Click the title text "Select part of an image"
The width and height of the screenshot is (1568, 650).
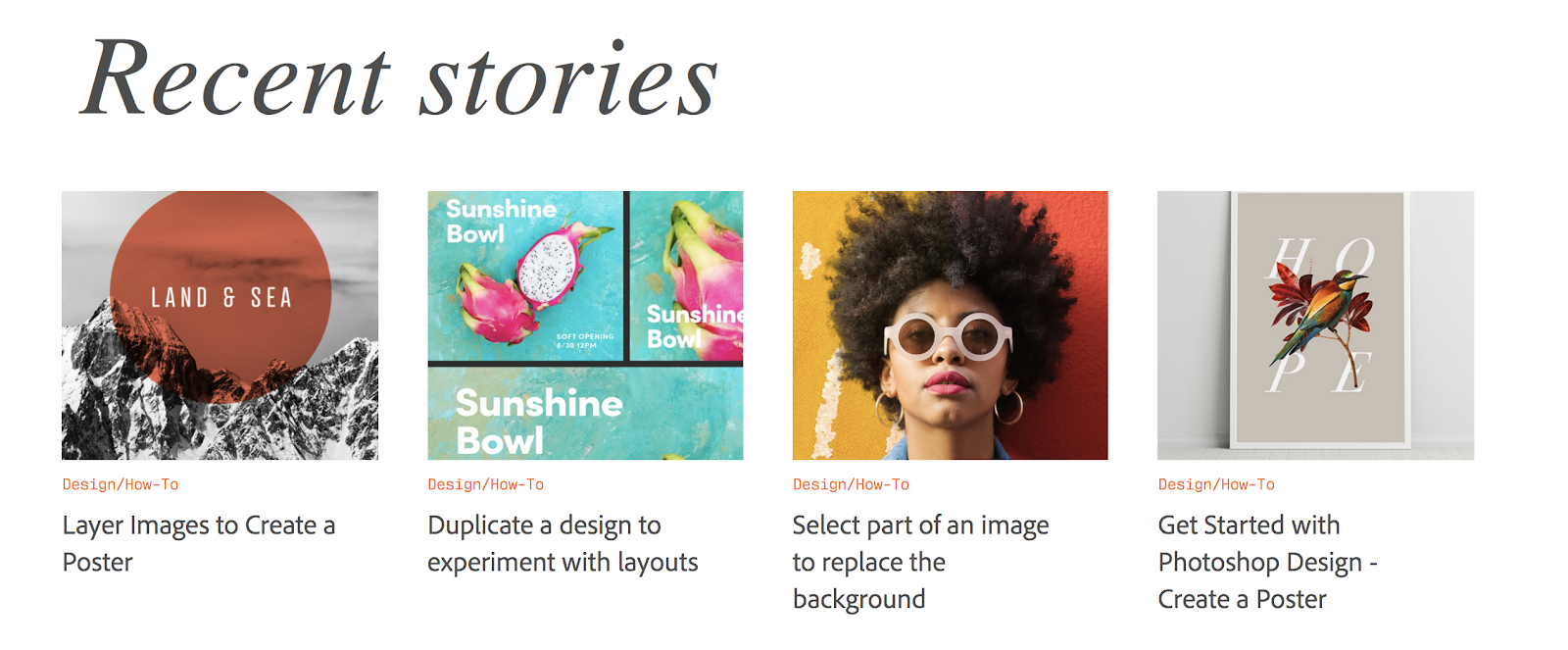tap(920, 525)
